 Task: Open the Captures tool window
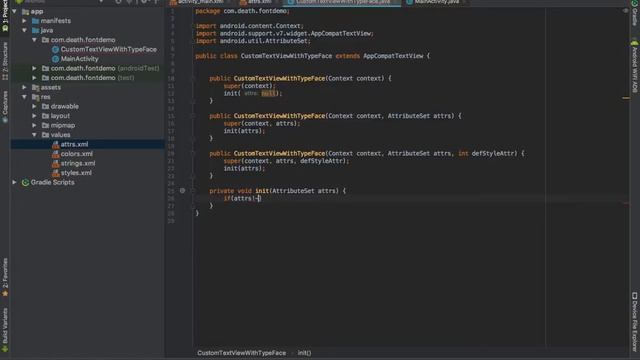(5, 107)
